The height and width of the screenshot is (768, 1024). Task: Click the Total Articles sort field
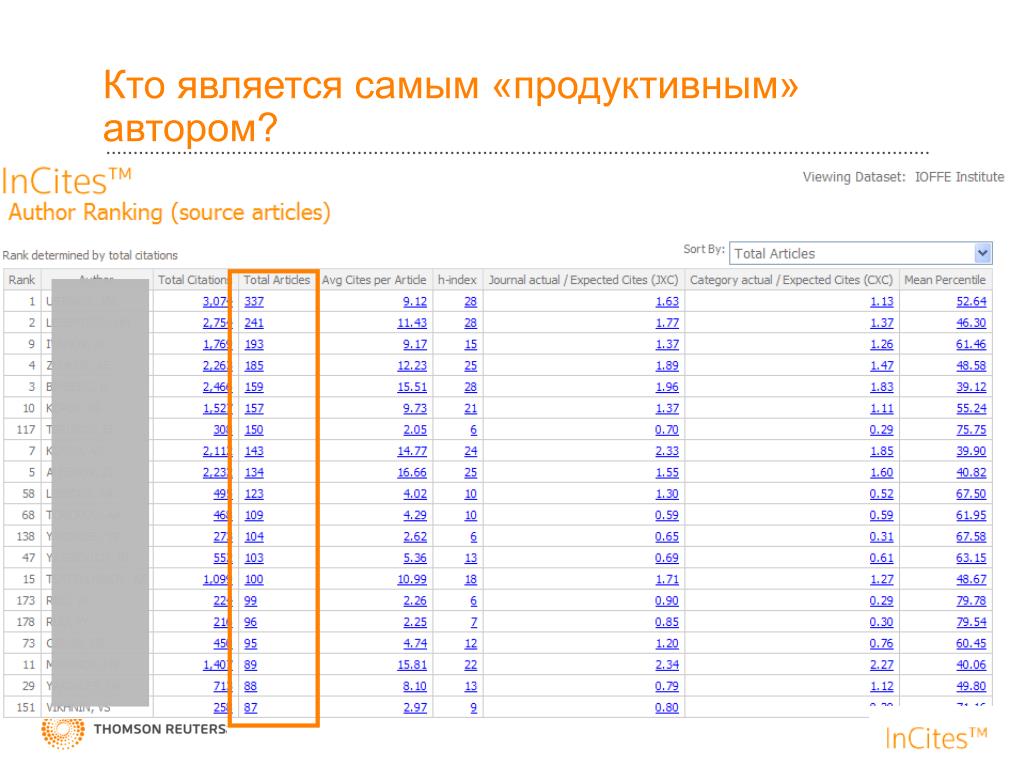(x=860, y=253)
